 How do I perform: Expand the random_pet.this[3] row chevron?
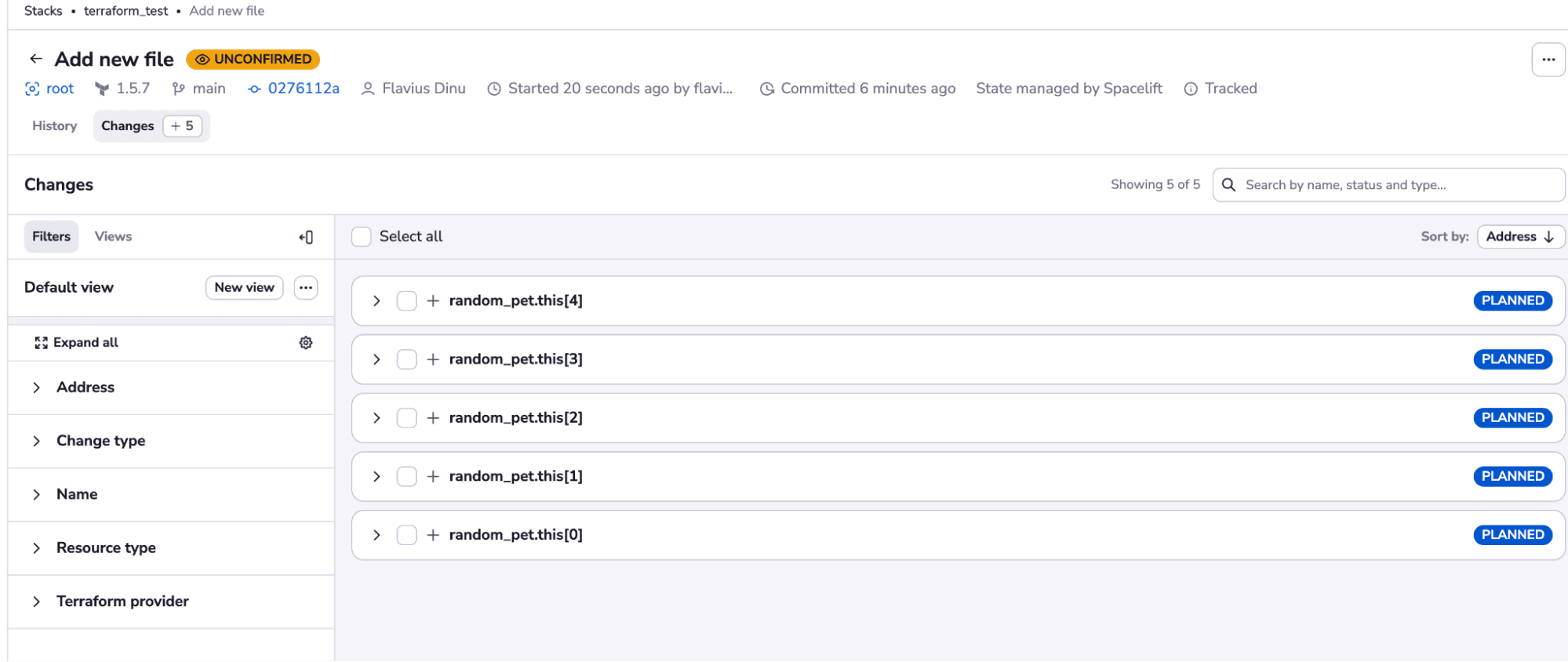click(x=377, y=359)
